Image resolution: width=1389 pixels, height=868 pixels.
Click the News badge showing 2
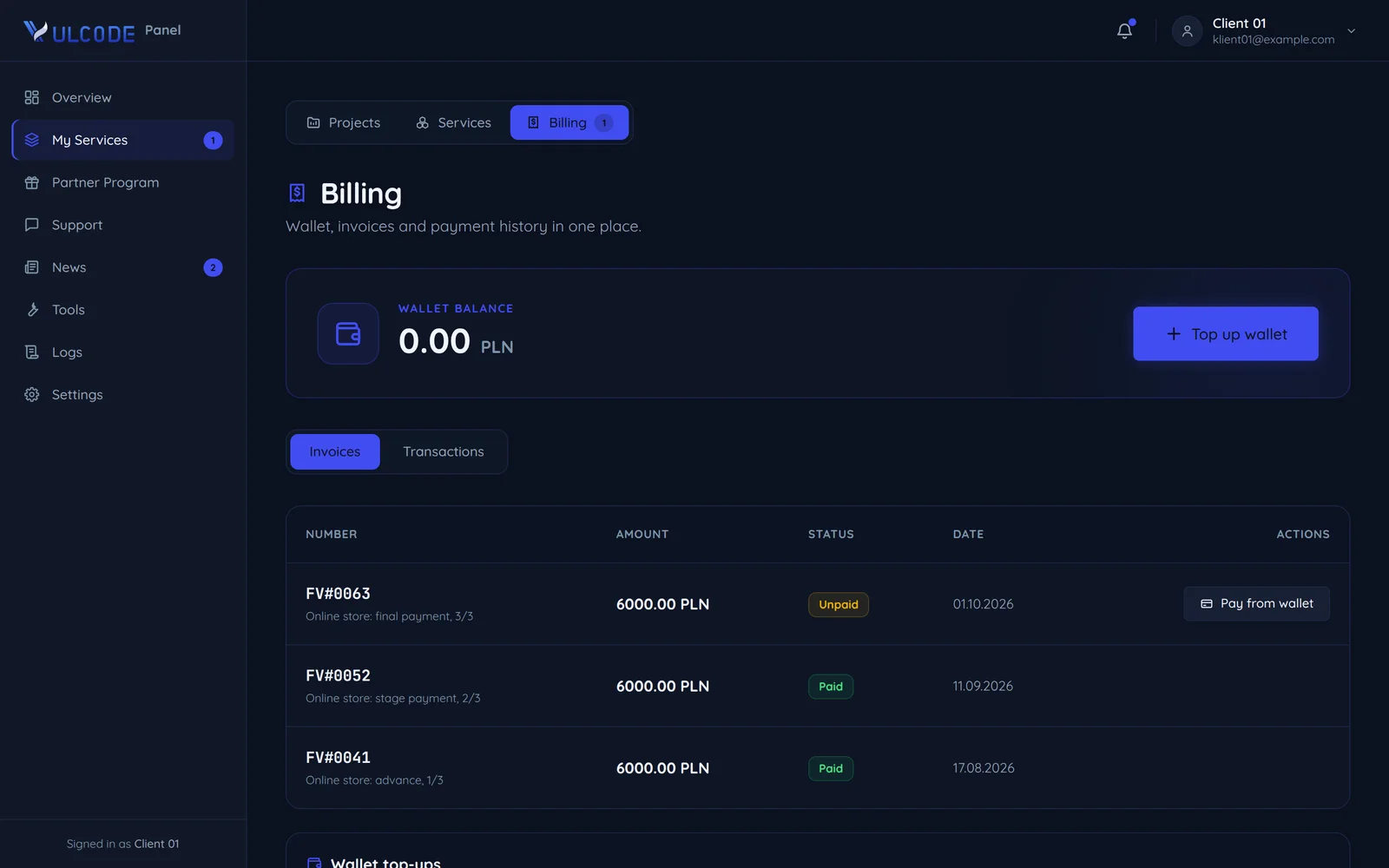pyautogui.click(x=213, y=267)
